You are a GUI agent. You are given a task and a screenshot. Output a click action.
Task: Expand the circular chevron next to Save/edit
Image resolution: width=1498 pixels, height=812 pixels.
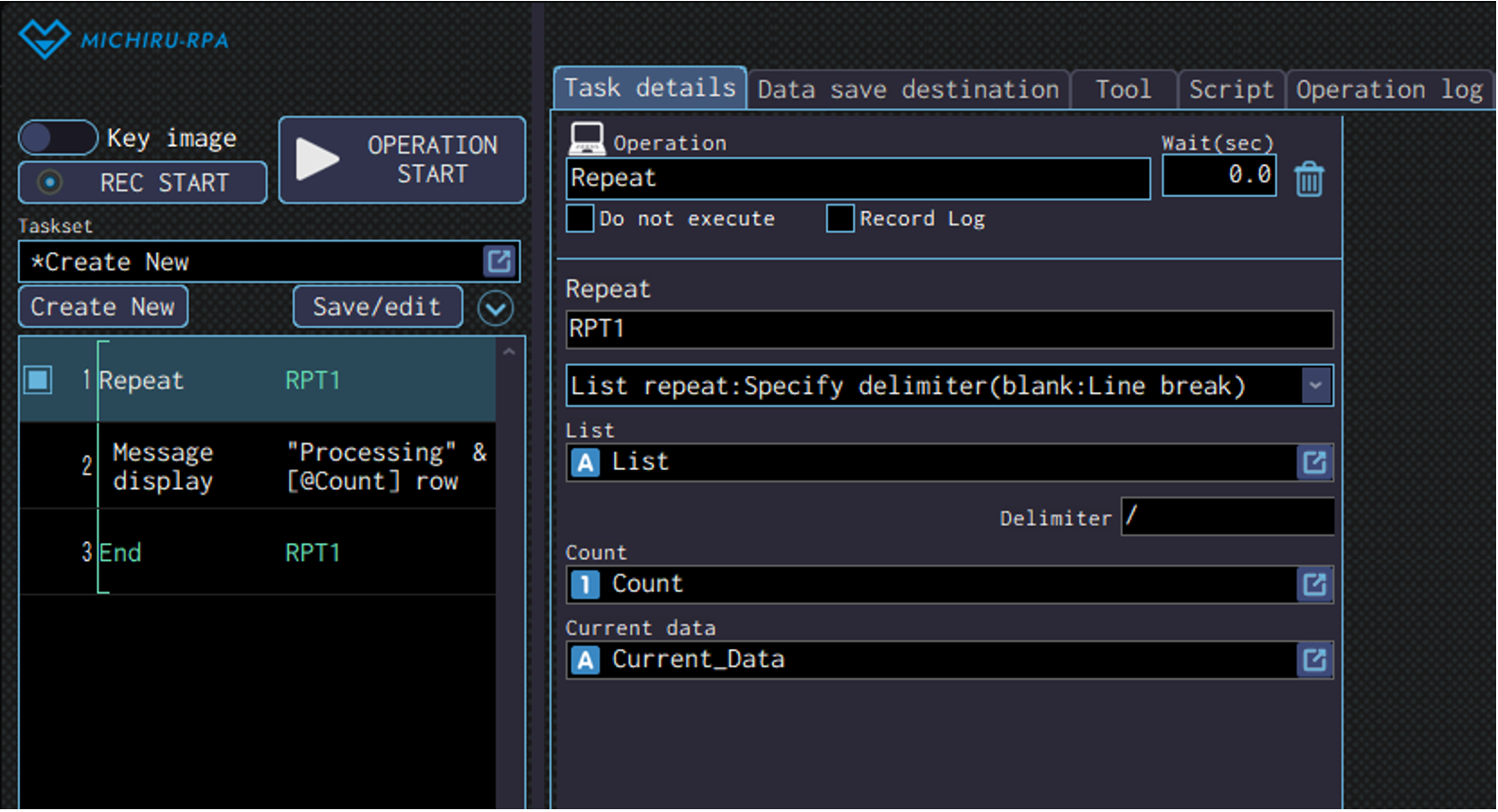496,308
